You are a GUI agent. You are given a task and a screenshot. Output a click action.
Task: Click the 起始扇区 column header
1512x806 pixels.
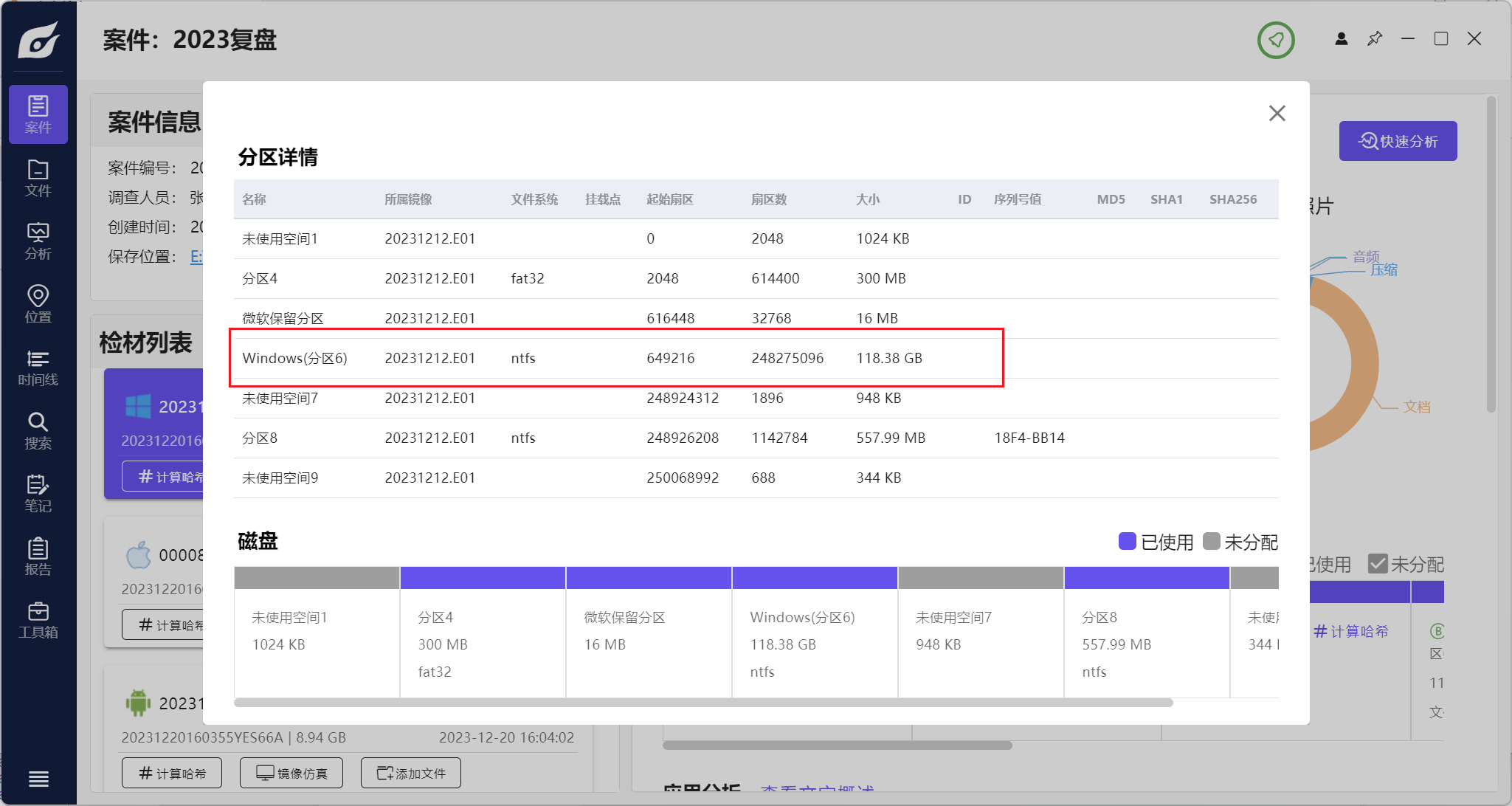coord(670,199)
